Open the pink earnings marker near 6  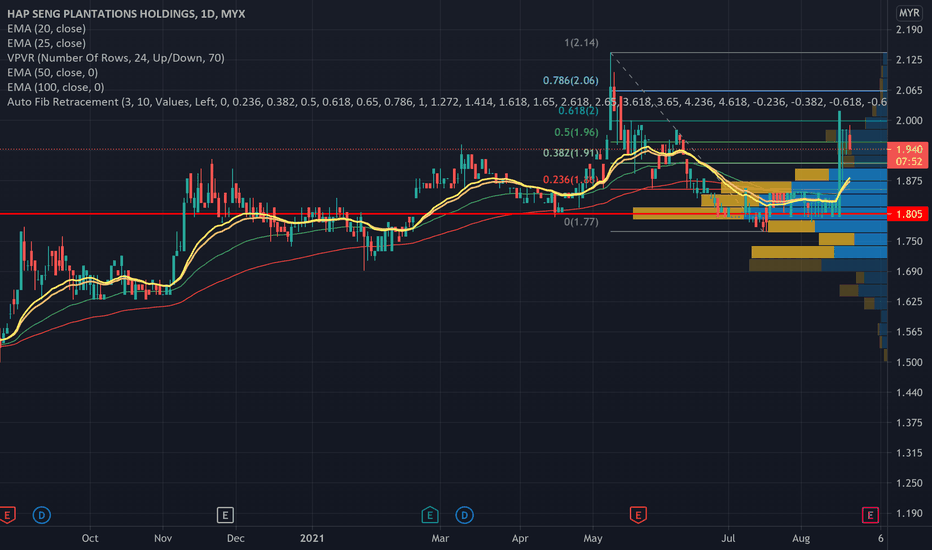[870, 515]
